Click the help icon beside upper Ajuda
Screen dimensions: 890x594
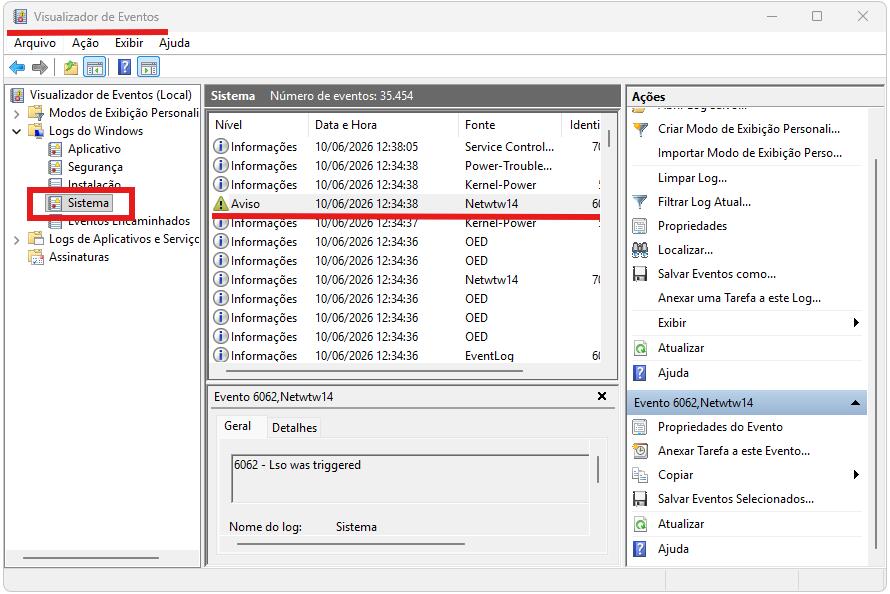click(x=640, y=373)
